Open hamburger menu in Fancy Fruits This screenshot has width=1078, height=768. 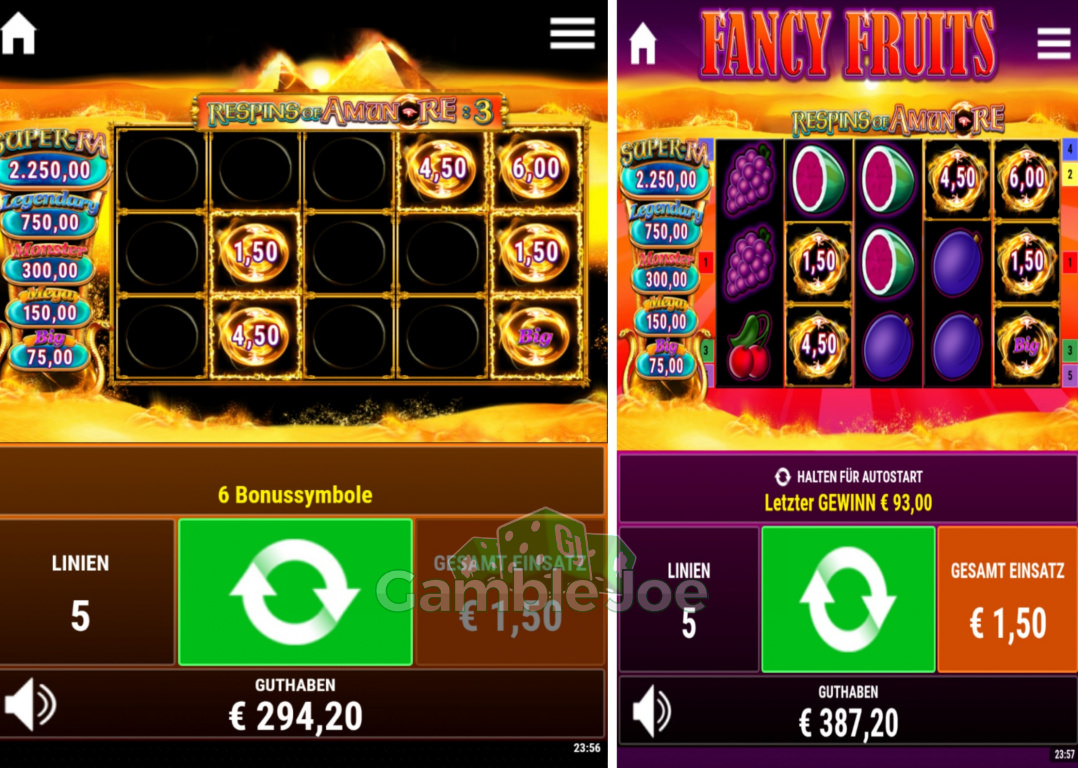click(1054, 43)
